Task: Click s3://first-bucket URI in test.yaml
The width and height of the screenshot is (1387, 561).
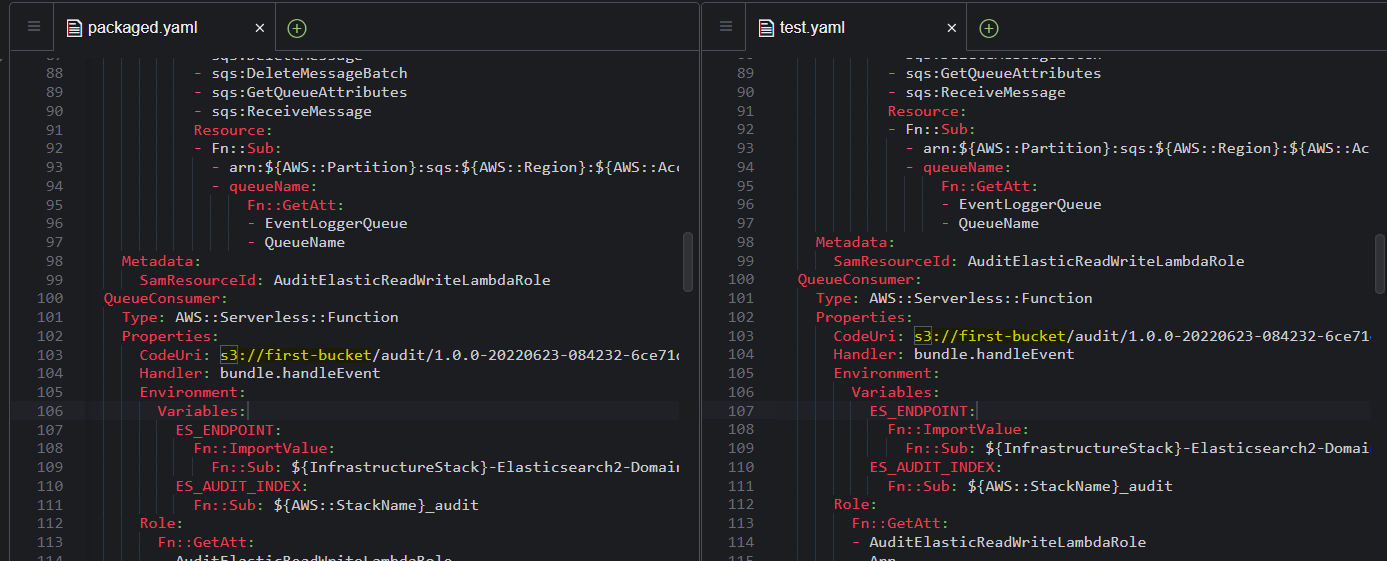Action: (990, 336)
